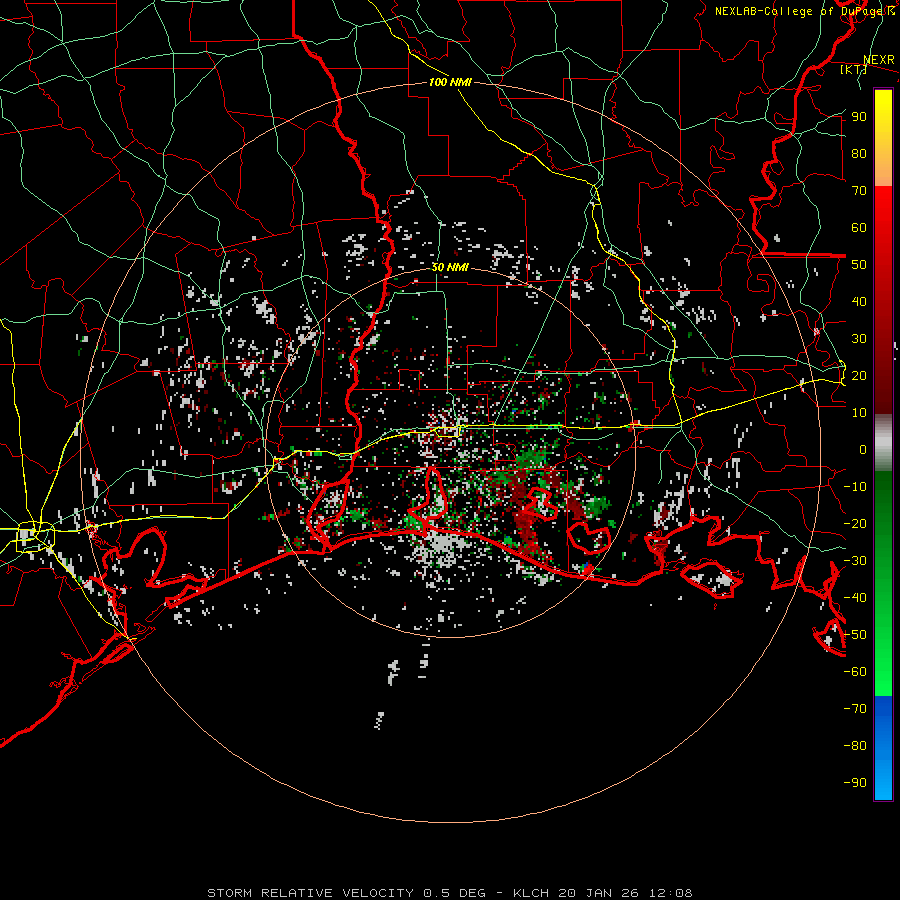Click the 10 label on velocity scale
The image size is (900, 900).
[x=859, y=413]
